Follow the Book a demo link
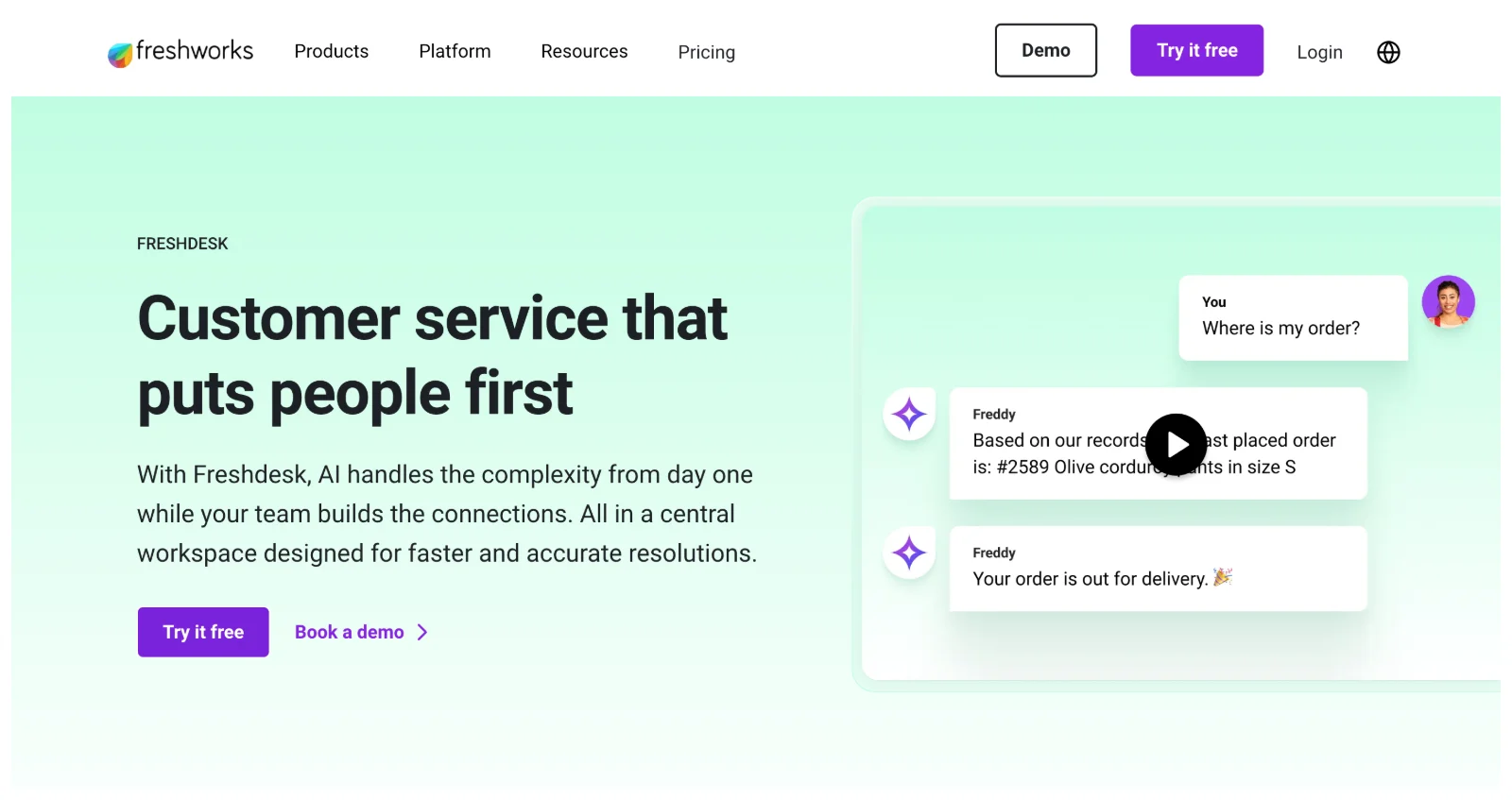 (348, 631)
